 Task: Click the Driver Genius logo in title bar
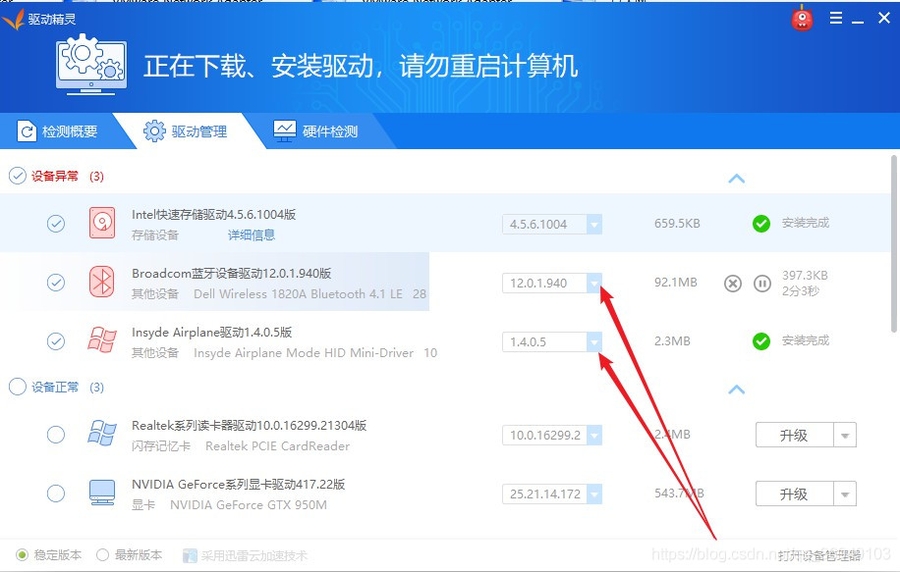point(13,19)
